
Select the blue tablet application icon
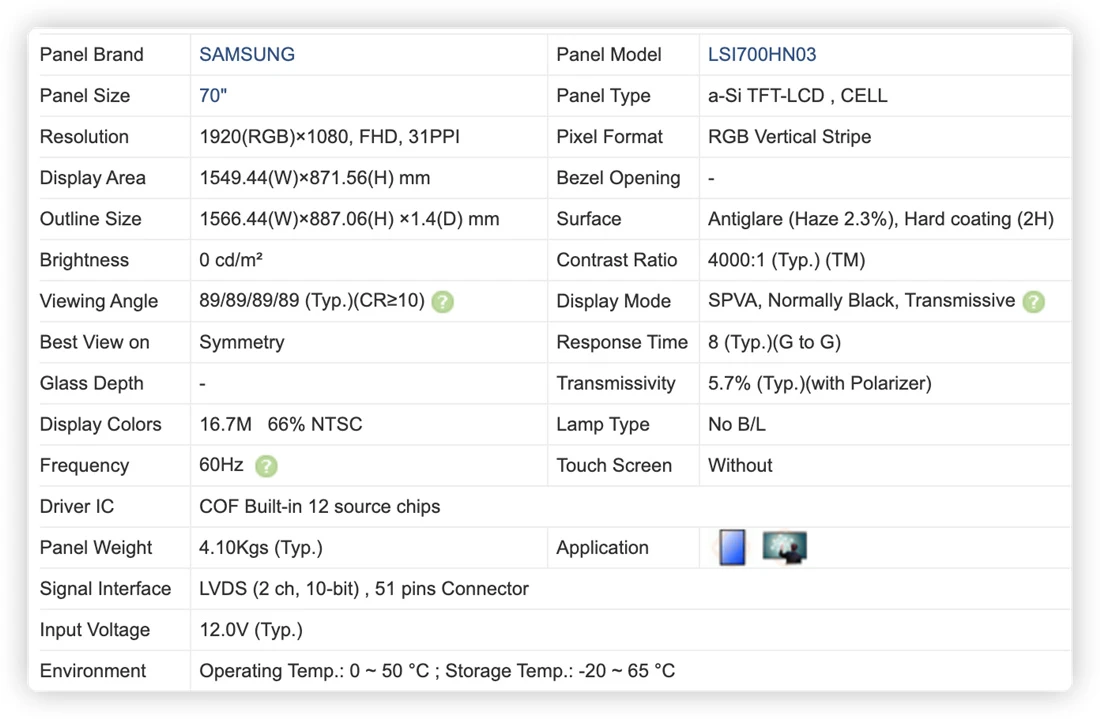(x=732, y=547)
